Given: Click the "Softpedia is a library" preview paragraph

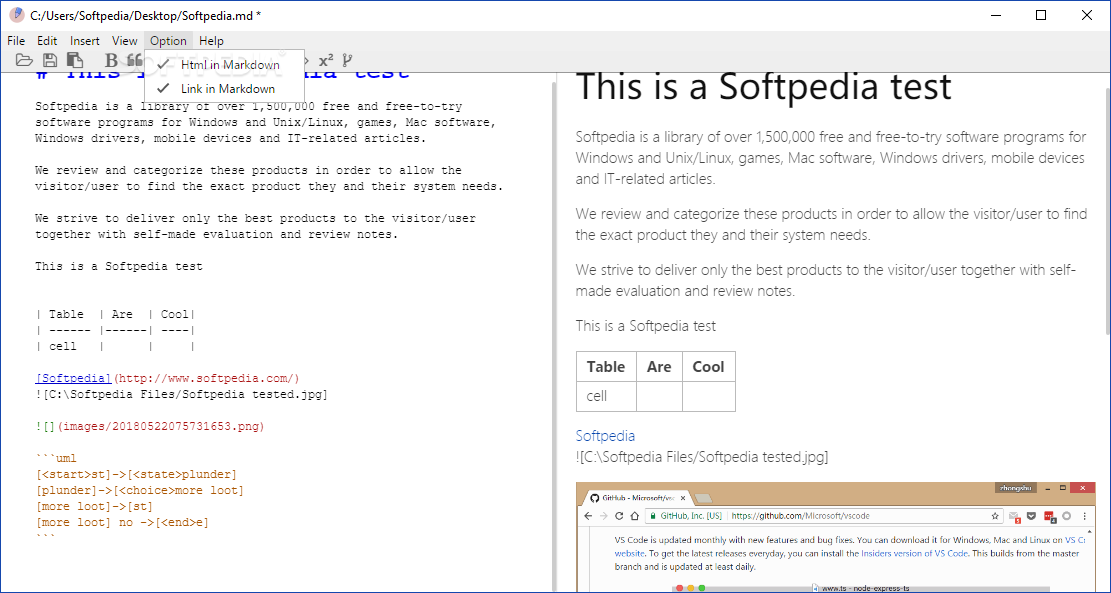Looking at the screenshot, I should tap(830, 158).
